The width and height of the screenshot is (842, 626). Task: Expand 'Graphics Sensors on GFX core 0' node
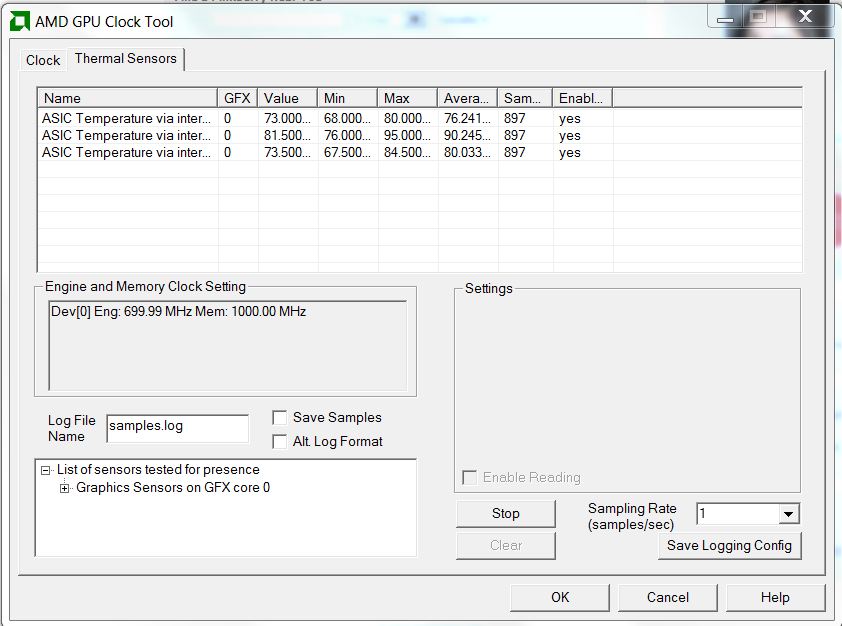tap(64, 488)
